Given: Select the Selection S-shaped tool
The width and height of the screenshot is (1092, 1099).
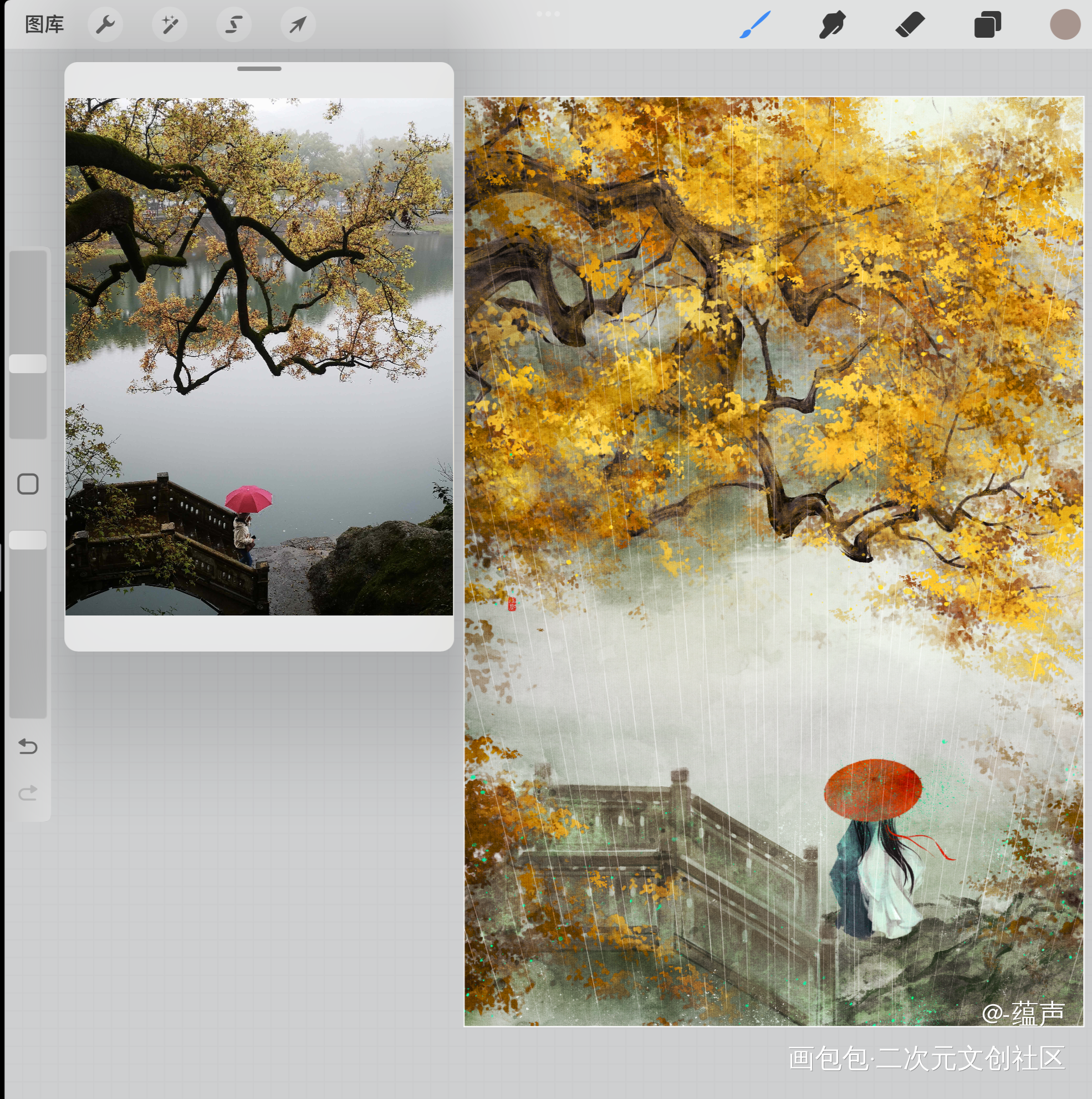Looking at the screenshot, I should (x=234, y=25).
